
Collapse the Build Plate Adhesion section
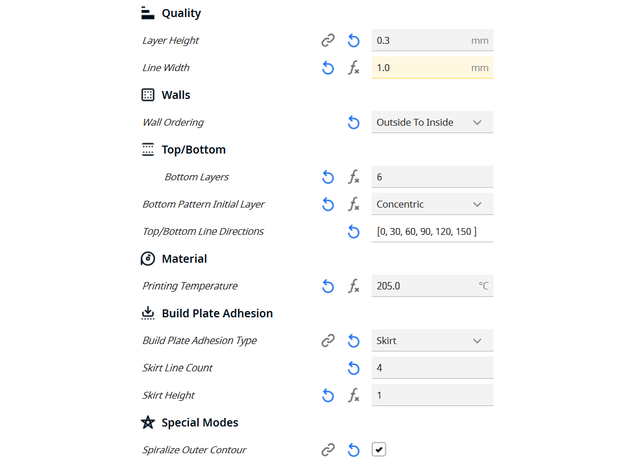coord(216,314)
